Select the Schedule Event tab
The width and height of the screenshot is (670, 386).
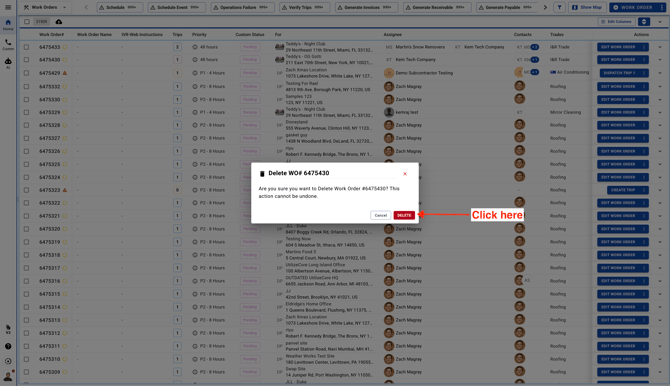pos(176,7)
